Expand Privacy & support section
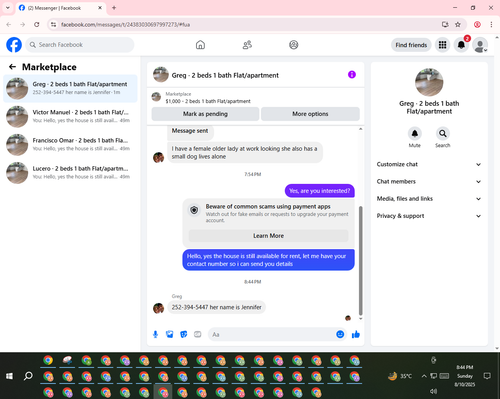Screen dimensions: 500x399 point(429,216)
